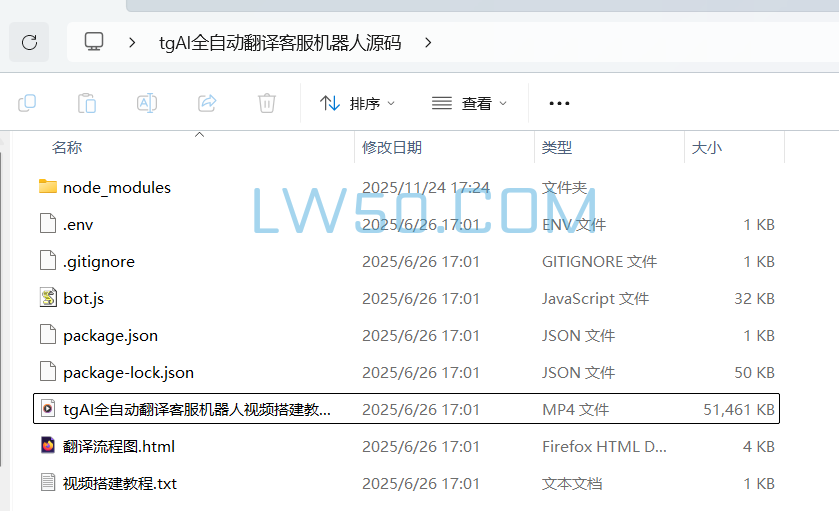Open the 查看 view dropdown
Screen dimensions: 839x511
pos(469,103)
